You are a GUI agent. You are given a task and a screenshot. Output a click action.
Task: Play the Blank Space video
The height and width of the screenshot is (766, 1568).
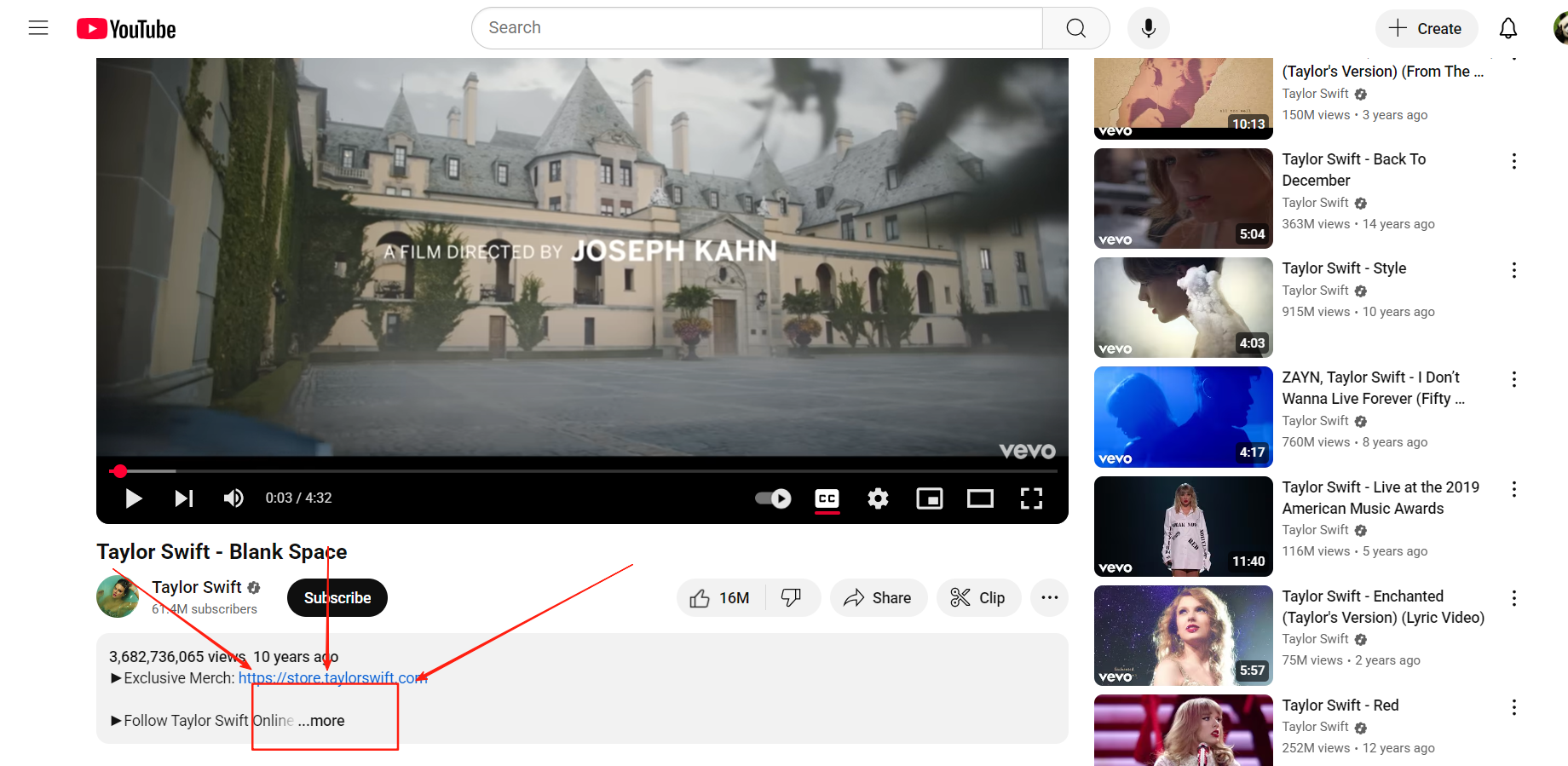pyautogui.click(x=134, y=498)
